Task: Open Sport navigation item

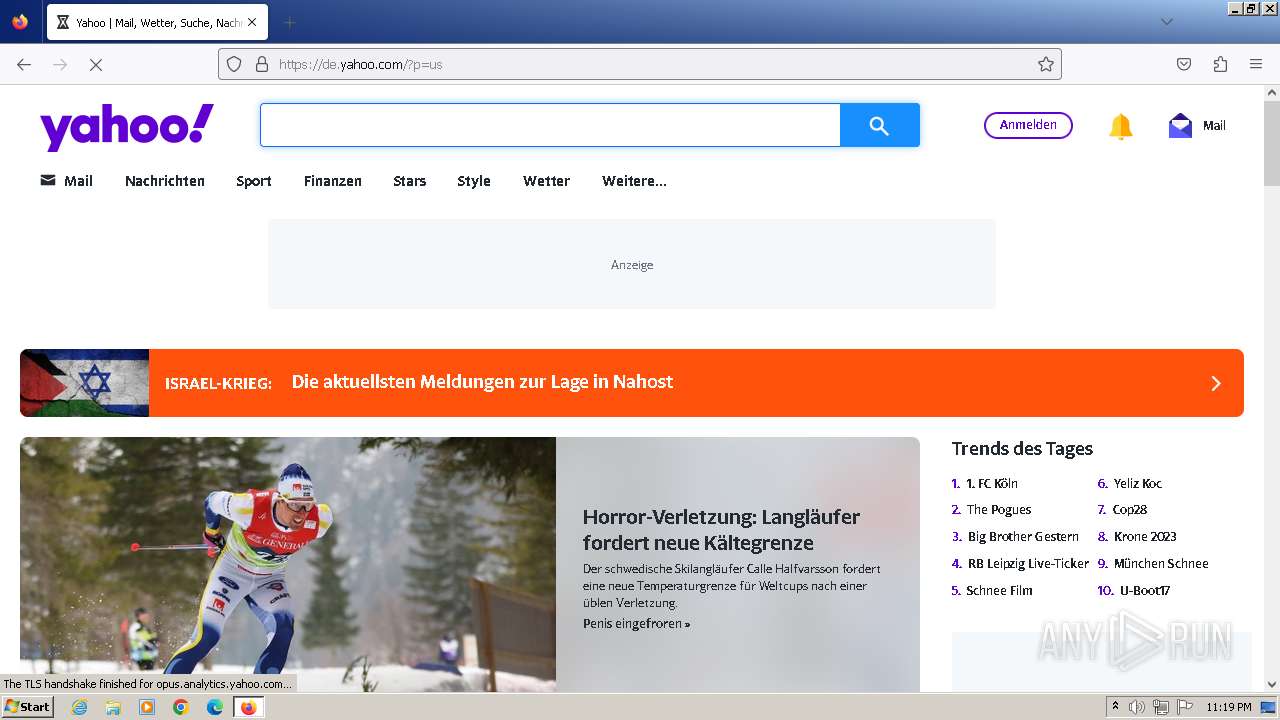Action: tap(254, 181)
